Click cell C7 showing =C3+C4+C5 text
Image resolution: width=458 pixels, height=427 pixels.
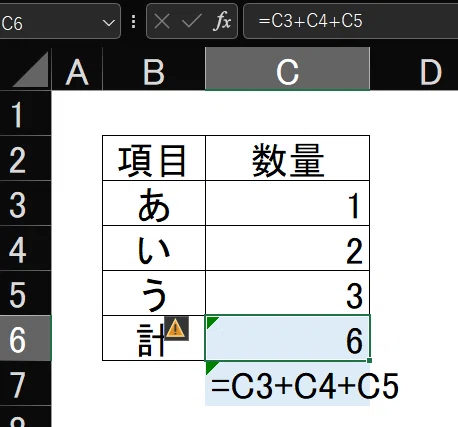point(287,383)
